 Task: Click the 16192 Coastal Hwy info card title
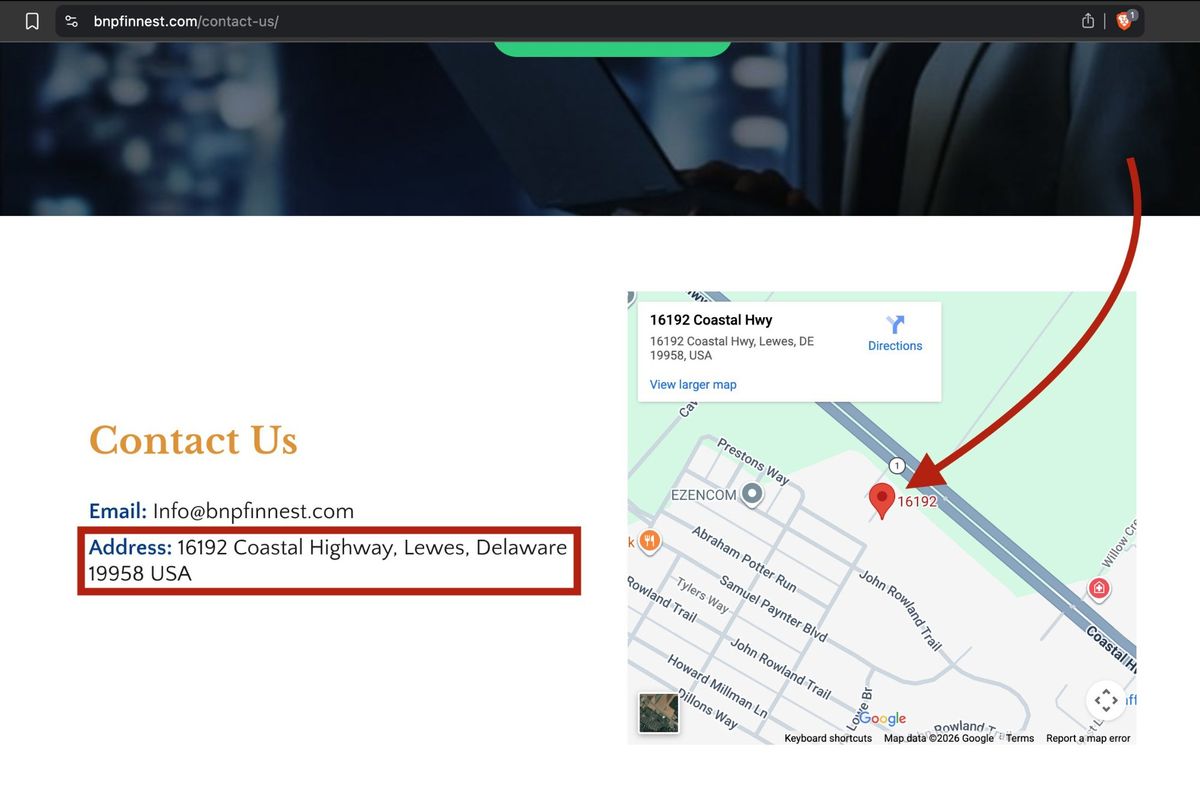711,320
